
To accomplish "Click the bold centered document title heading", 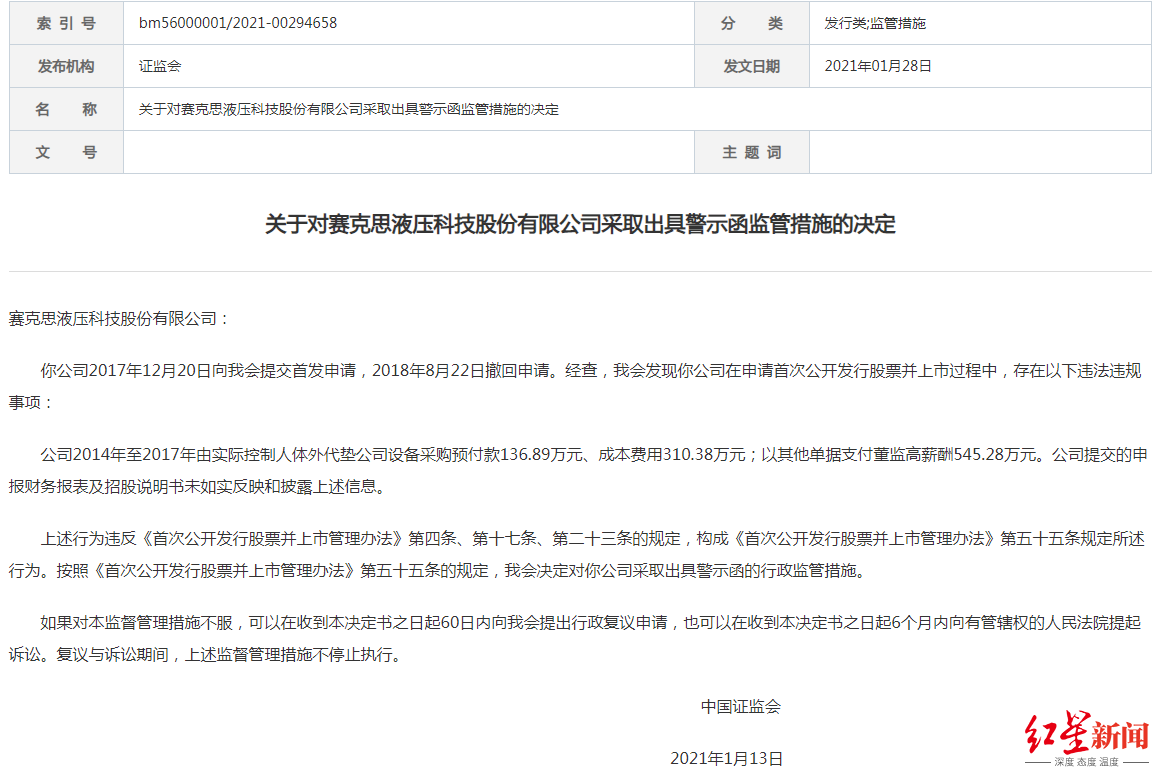I will click(x=580, y=224).
